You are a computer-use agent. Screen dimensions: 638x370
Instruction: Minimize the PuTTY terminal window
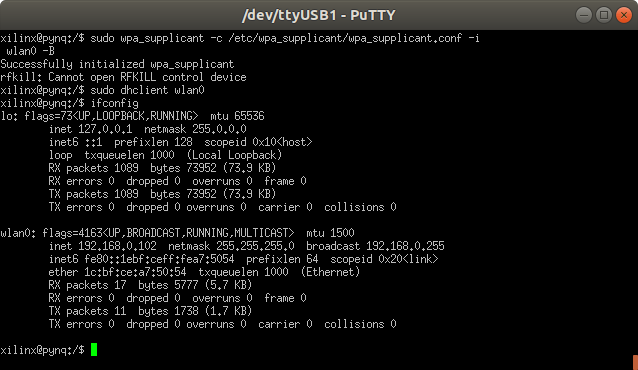(x=584, y=15)
